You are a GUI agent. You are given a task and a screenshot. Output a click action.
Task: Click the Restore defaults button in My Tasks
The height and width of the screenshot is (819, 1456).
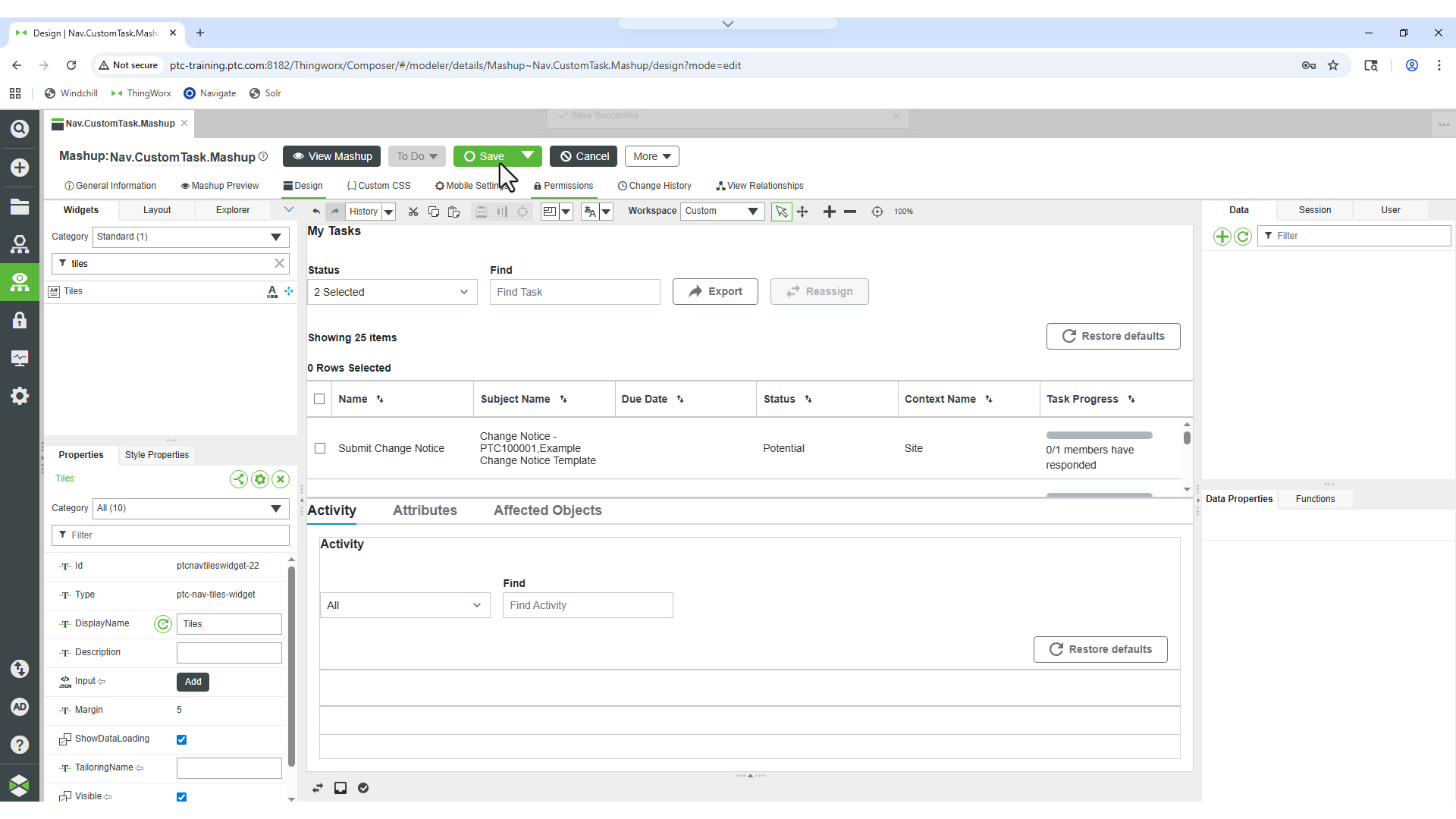(1112, 336)
